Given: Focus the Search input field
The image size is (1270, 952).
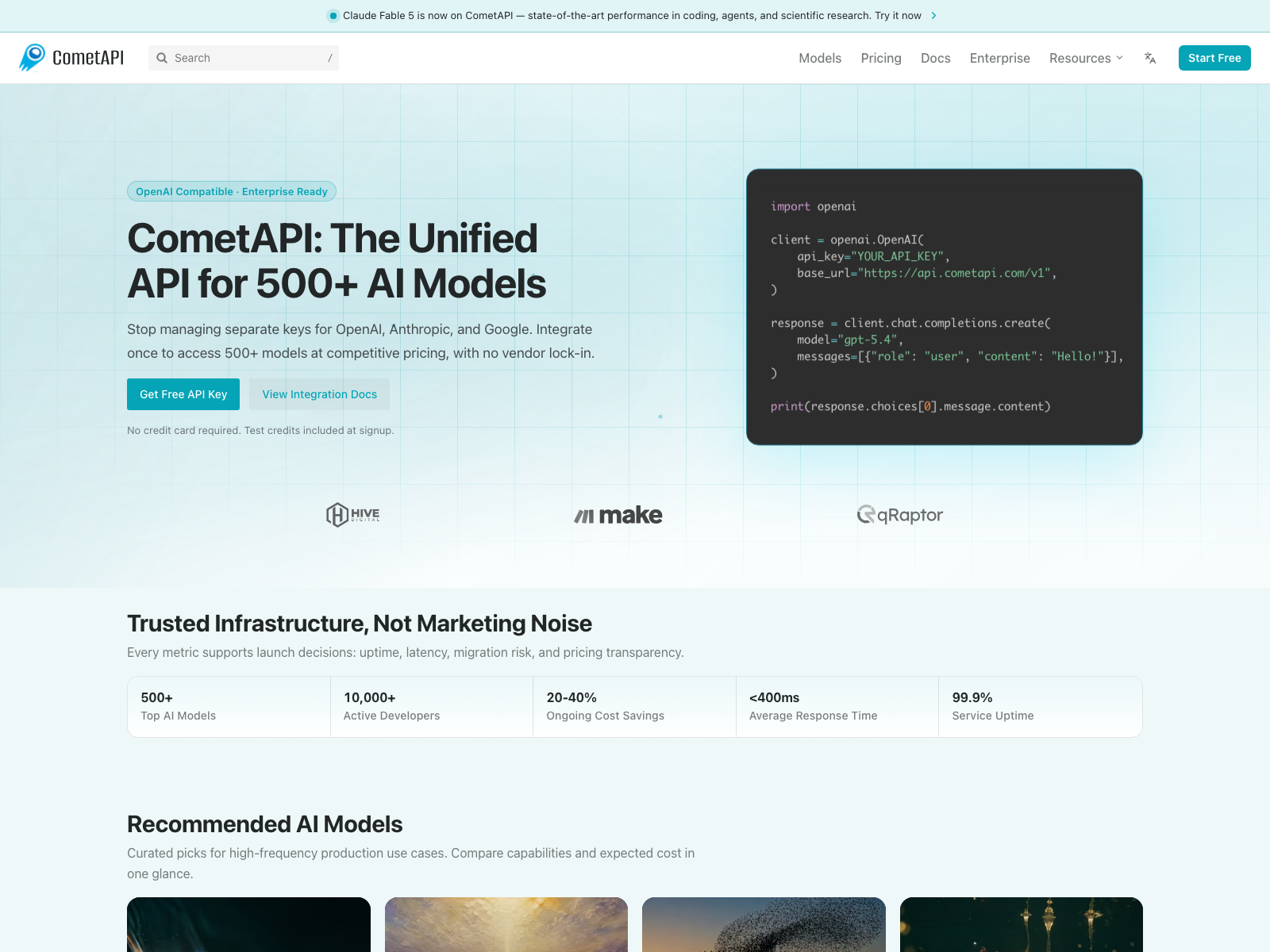Looking at the screenshot, I should pos(244,58).
